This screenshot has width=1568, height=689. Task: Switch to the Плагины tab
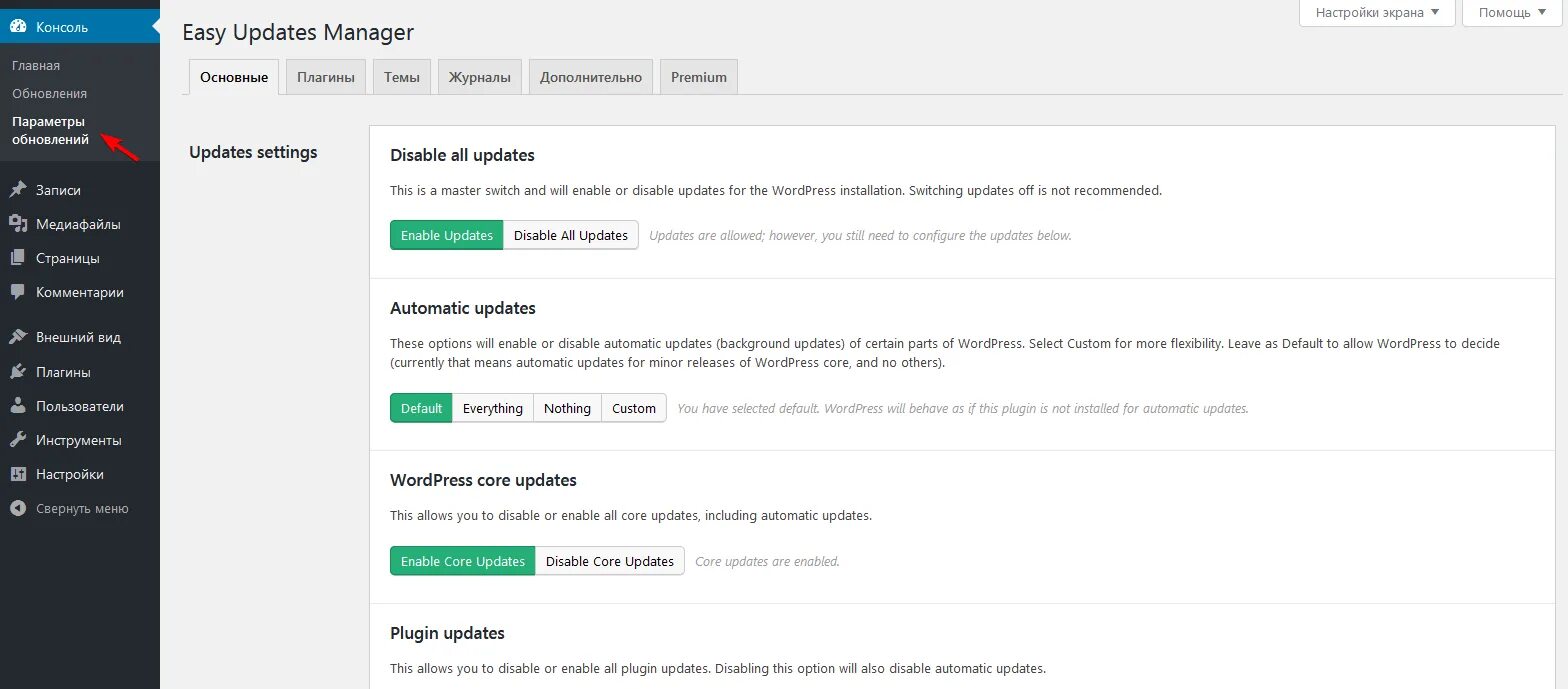(x=326, y=77)
